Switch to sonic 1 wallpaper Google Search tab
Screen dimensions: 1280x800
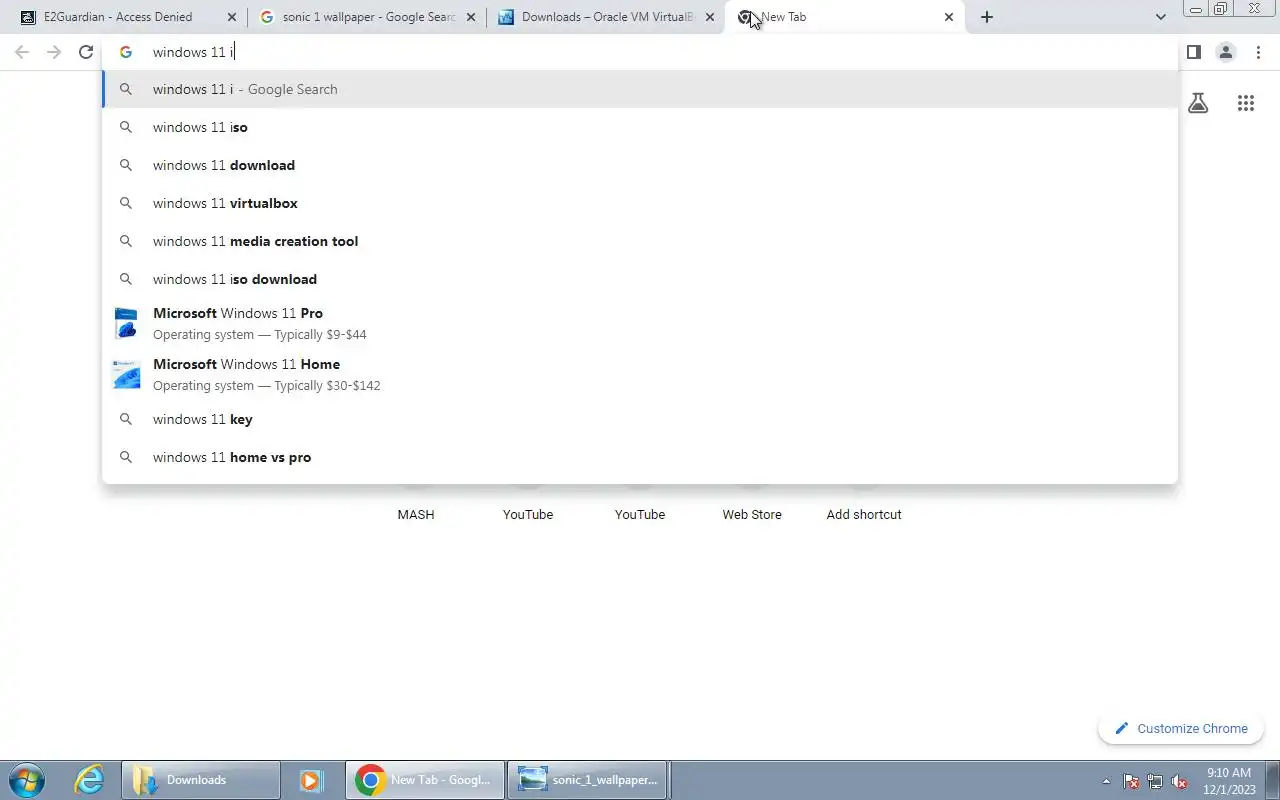click(365, 17)
